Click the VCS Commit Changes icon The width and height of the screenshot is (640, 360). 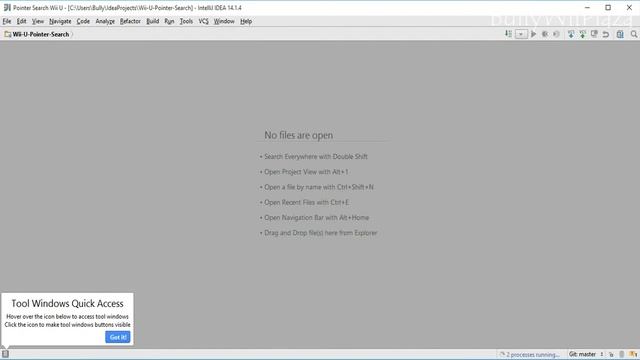[x=582, y=34]
